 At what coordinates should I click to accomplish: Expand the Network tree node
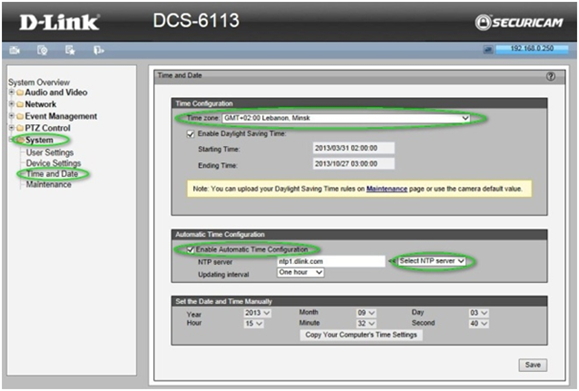coord(11,104)
